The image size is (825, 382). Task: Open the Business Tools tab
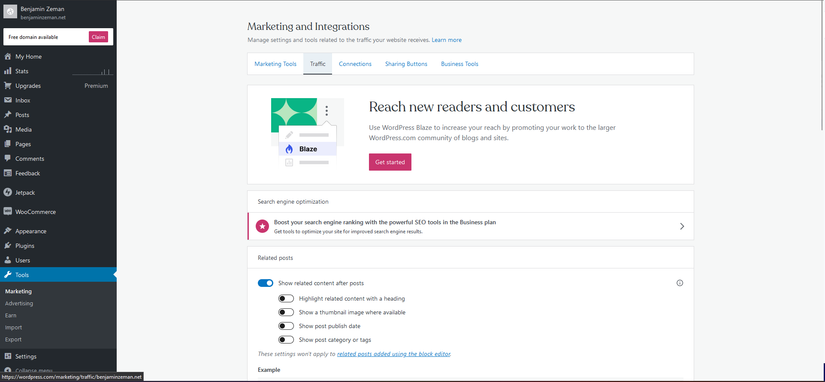click(459, 64)
